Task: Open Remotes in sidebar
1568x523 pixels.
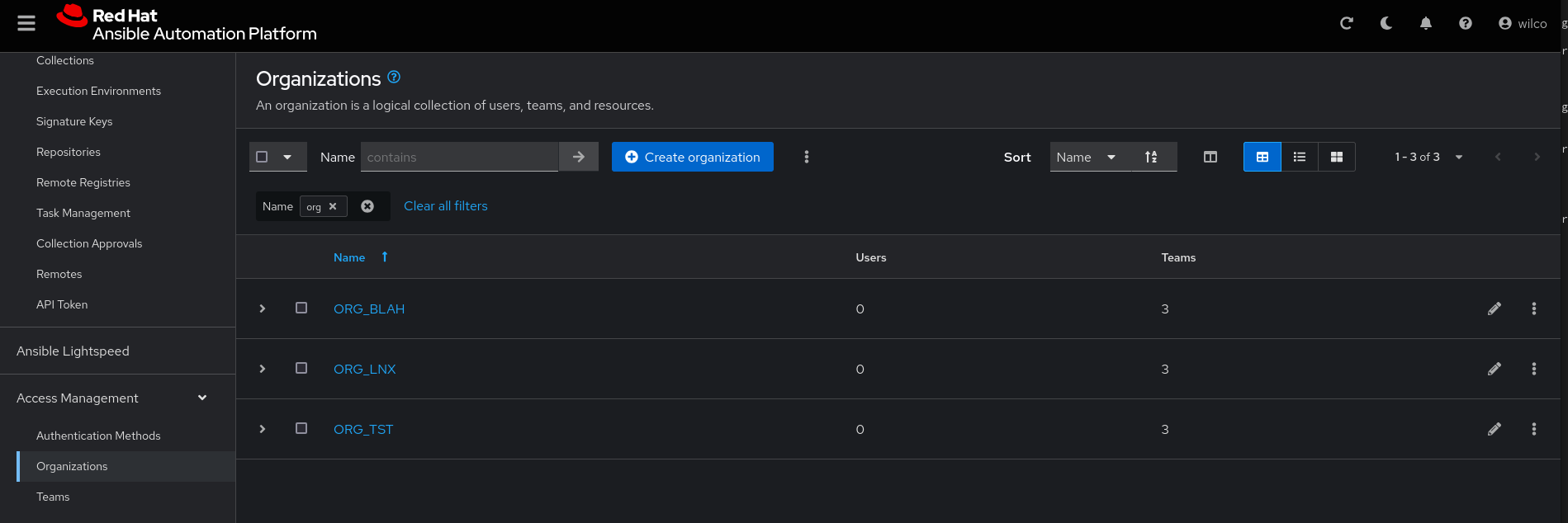Action: [x=59, y=274]
